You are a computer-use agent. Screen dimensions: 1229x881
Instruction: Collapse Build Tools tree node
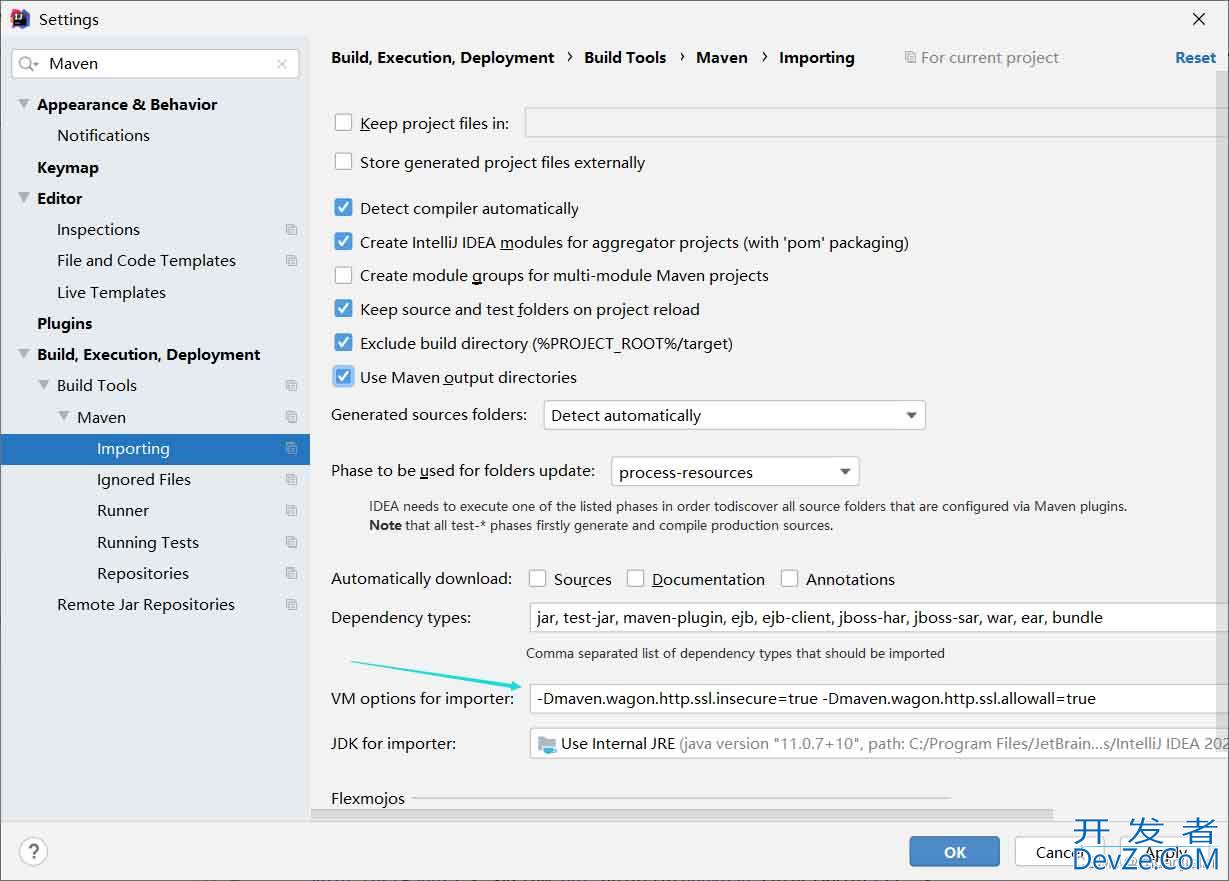44,385
